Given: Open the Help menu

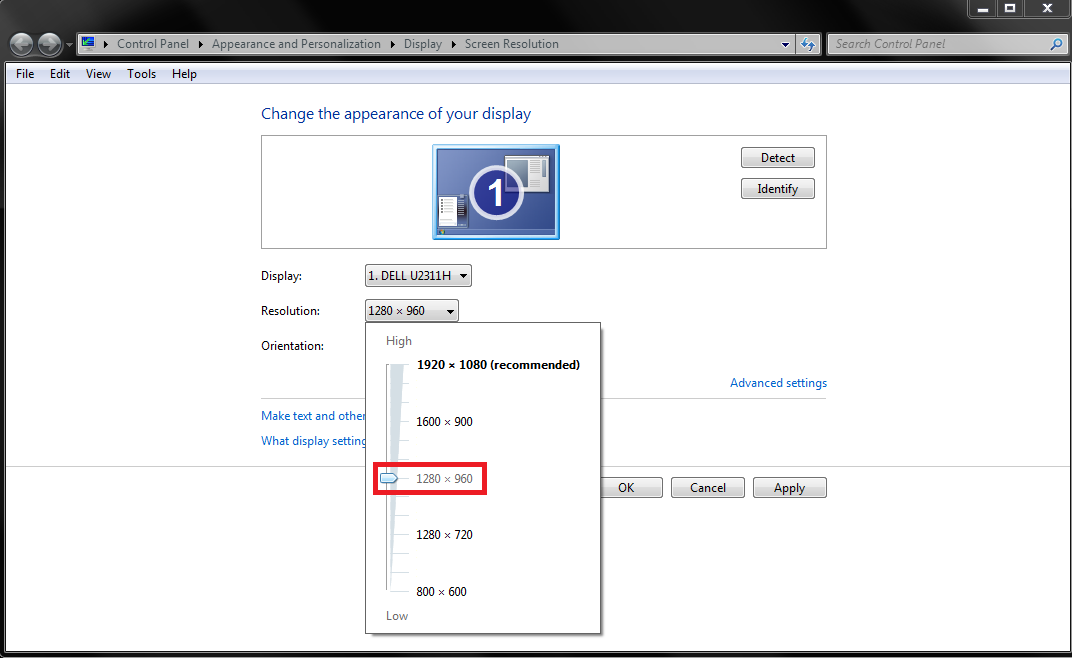Looking at the screenshot, I should [184, 74].
